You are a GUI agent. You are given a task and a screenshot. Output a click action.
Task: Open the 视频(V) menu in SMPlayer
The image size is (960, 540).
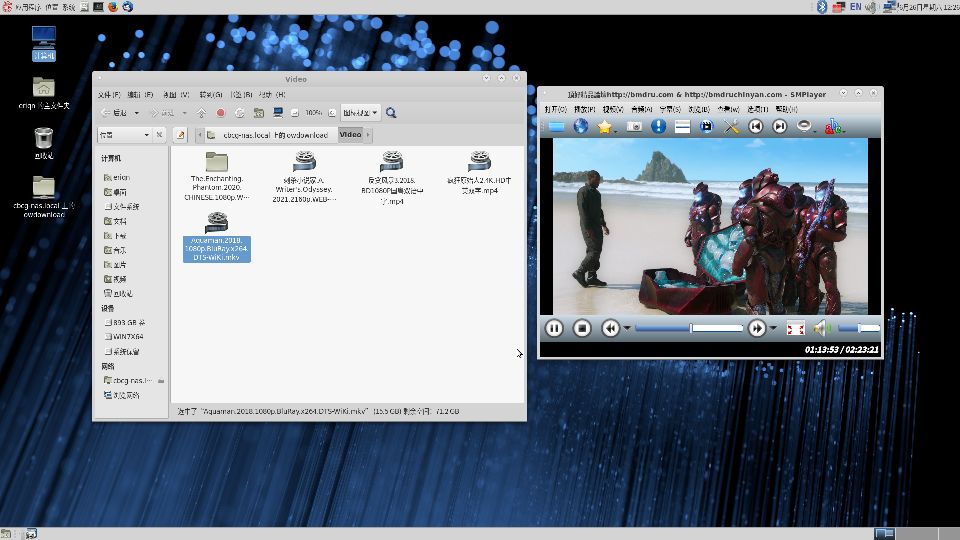coord(613,110)
